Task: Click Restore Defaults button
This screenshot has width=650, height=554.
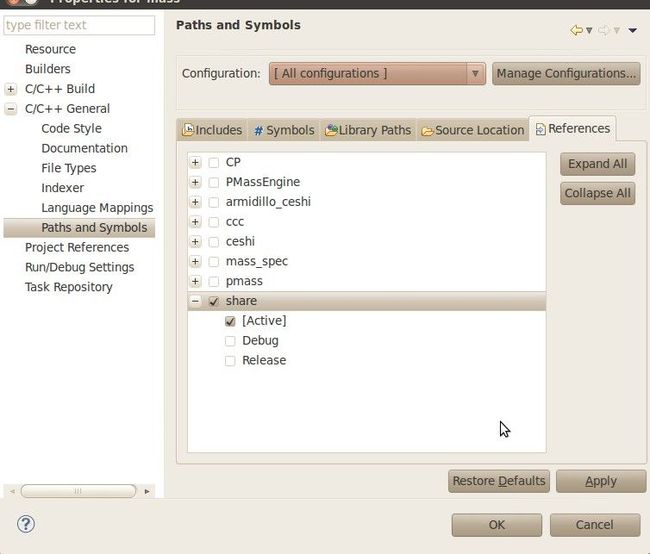Action: coord(499,481)
